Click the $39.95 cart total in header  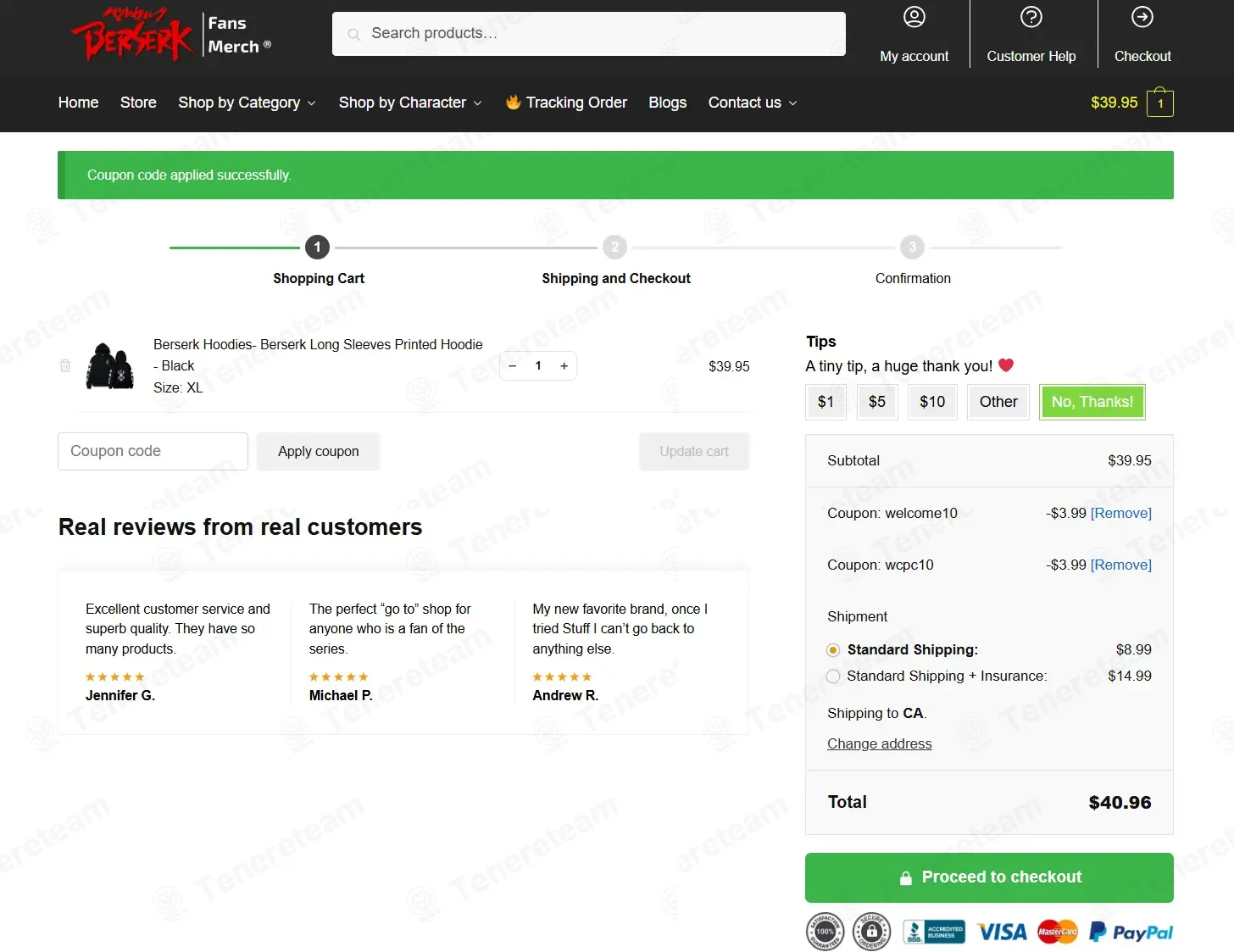pyautogui.click(x=1114, y=103)
